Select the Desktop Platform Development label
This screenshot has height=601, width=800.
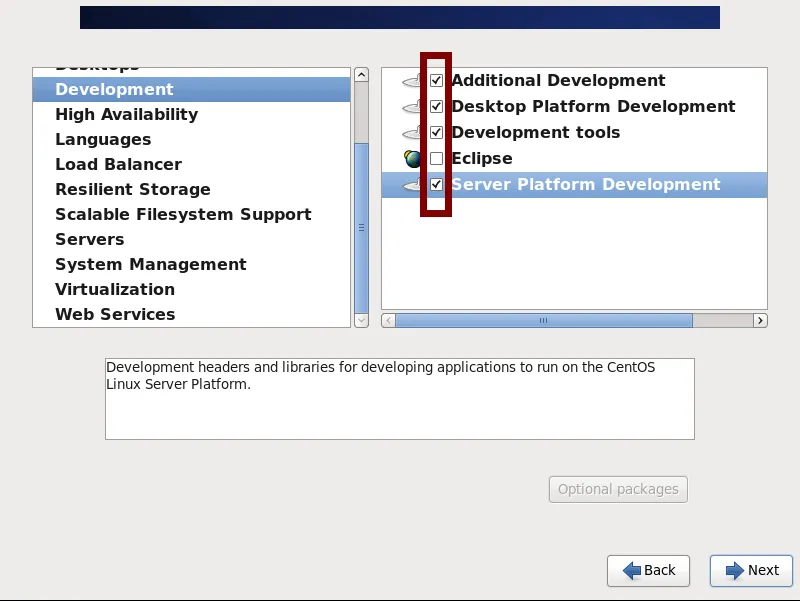tap(593, 106)
